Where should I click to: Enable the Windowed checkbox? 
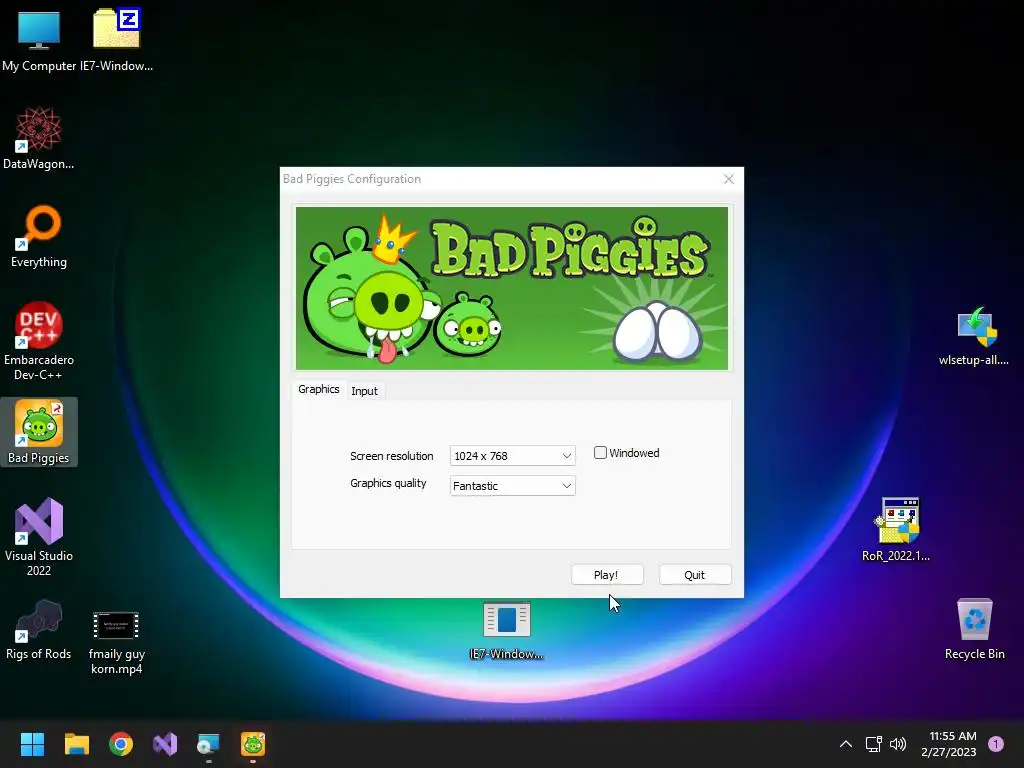600,453
